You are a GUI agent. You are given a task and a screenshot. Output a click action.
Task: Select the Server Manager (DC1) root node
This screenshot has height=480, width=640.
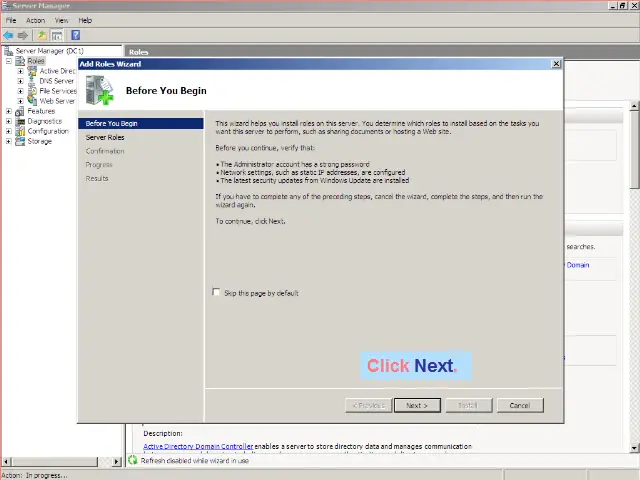pyautogui.click(x=49, y=51)
